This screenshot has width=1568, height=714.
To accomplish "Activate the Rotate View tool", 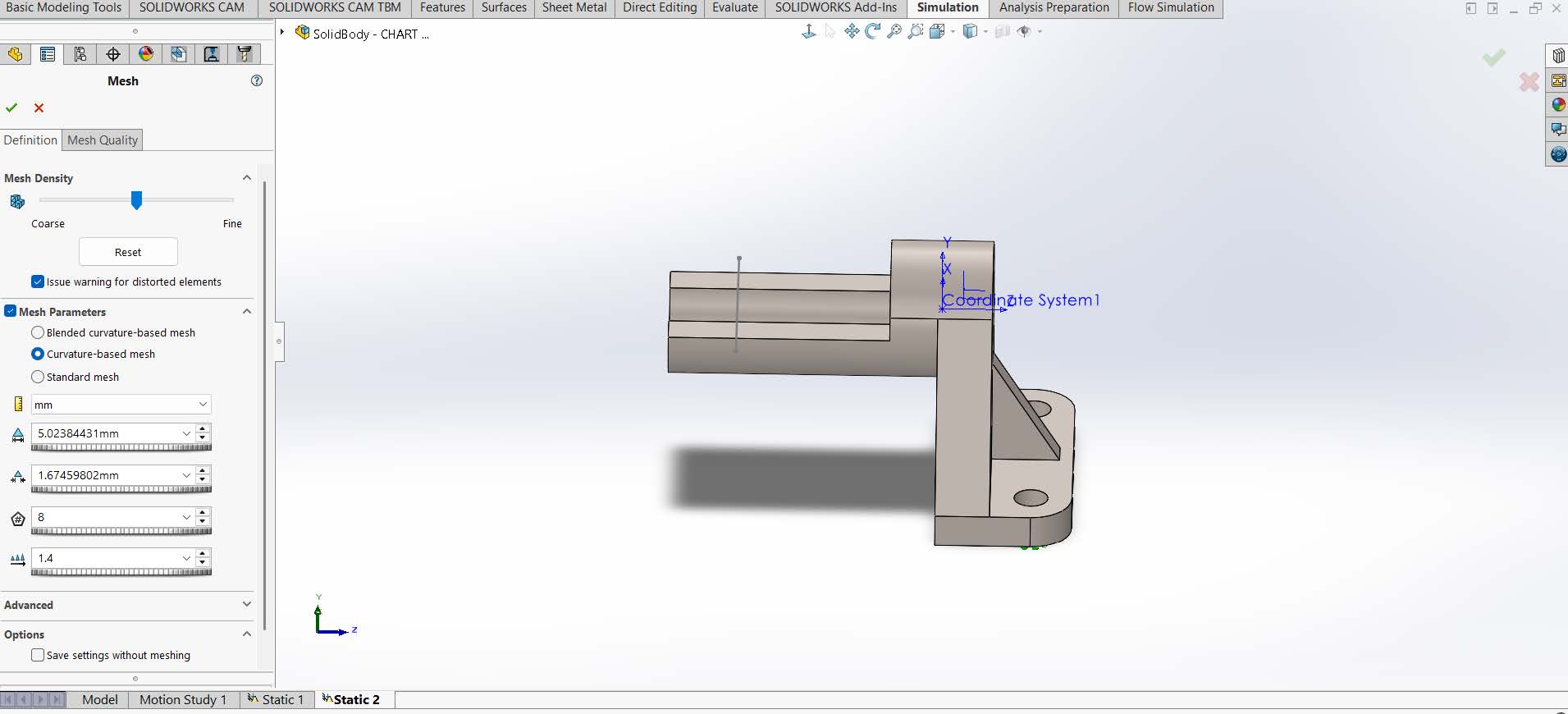I will click(873, 31).
